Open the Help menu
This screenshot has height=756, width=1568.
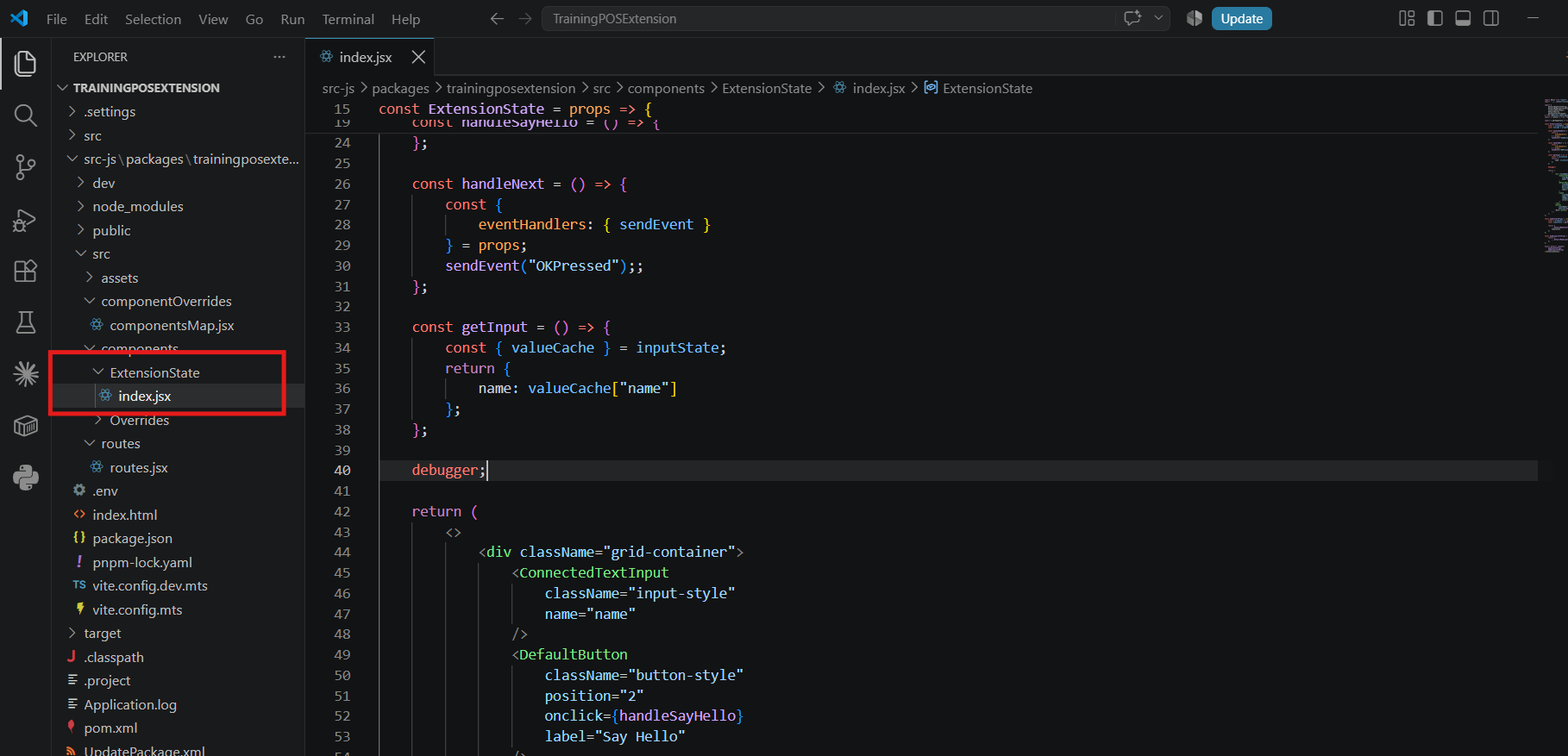click(405, 19)
